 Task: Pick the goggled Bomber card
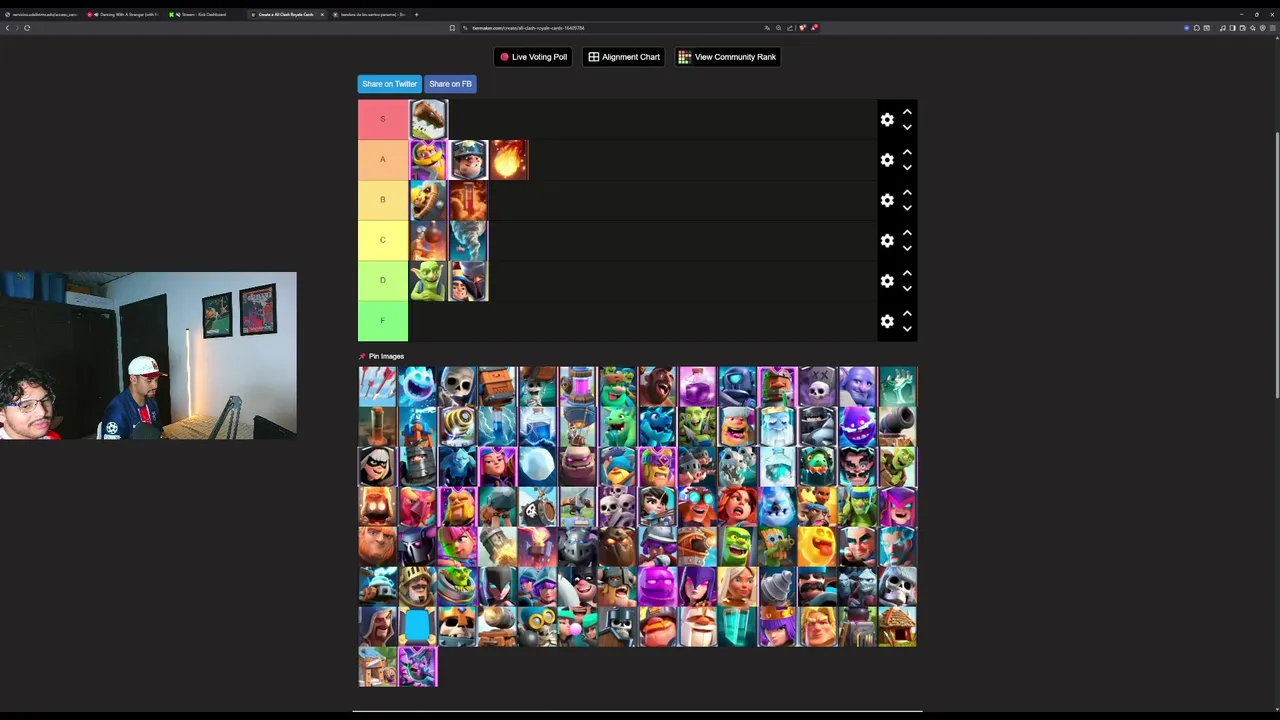point(538,626)
